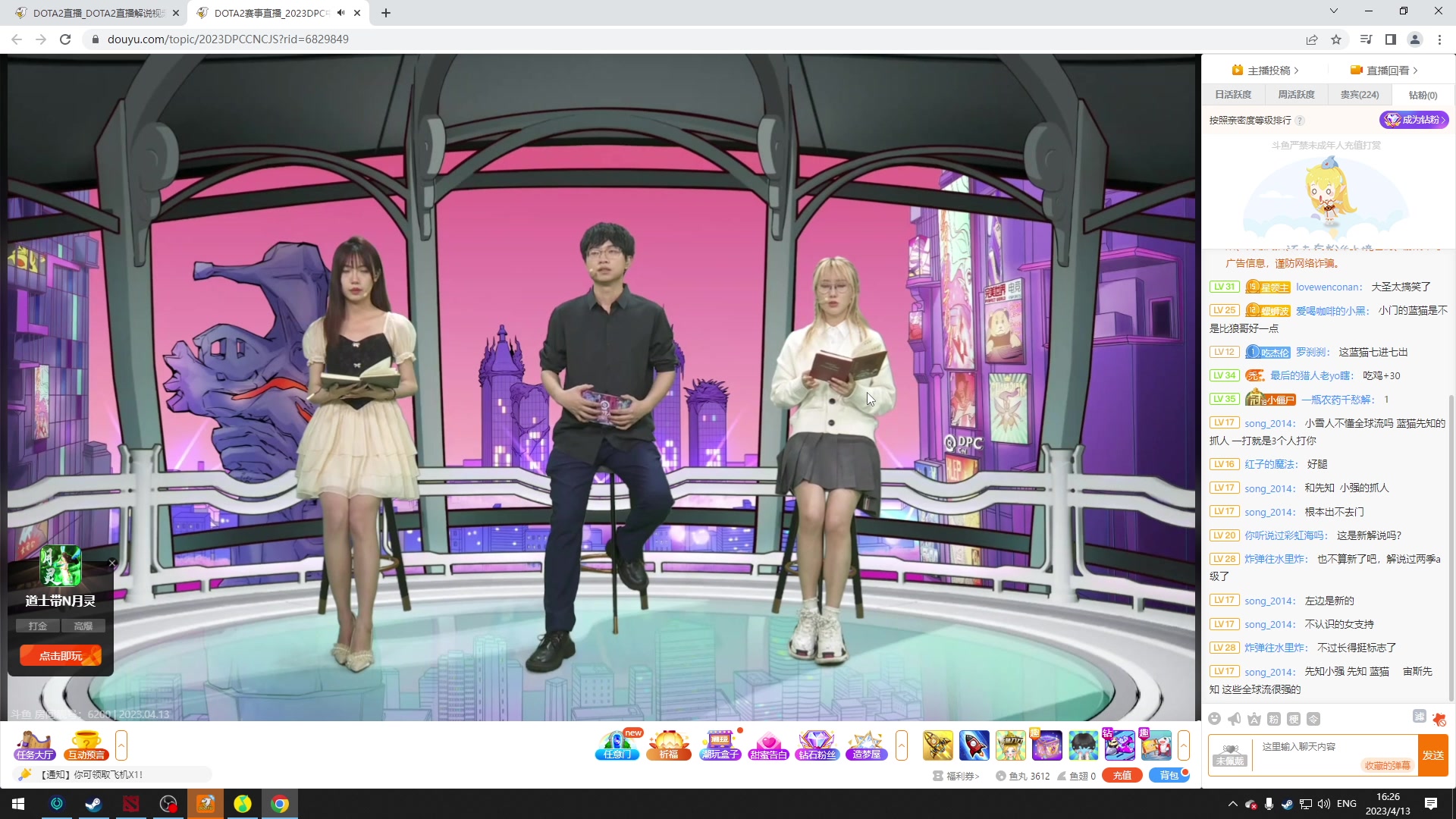Expand the 福利券 coupons link

pos(956,776)
